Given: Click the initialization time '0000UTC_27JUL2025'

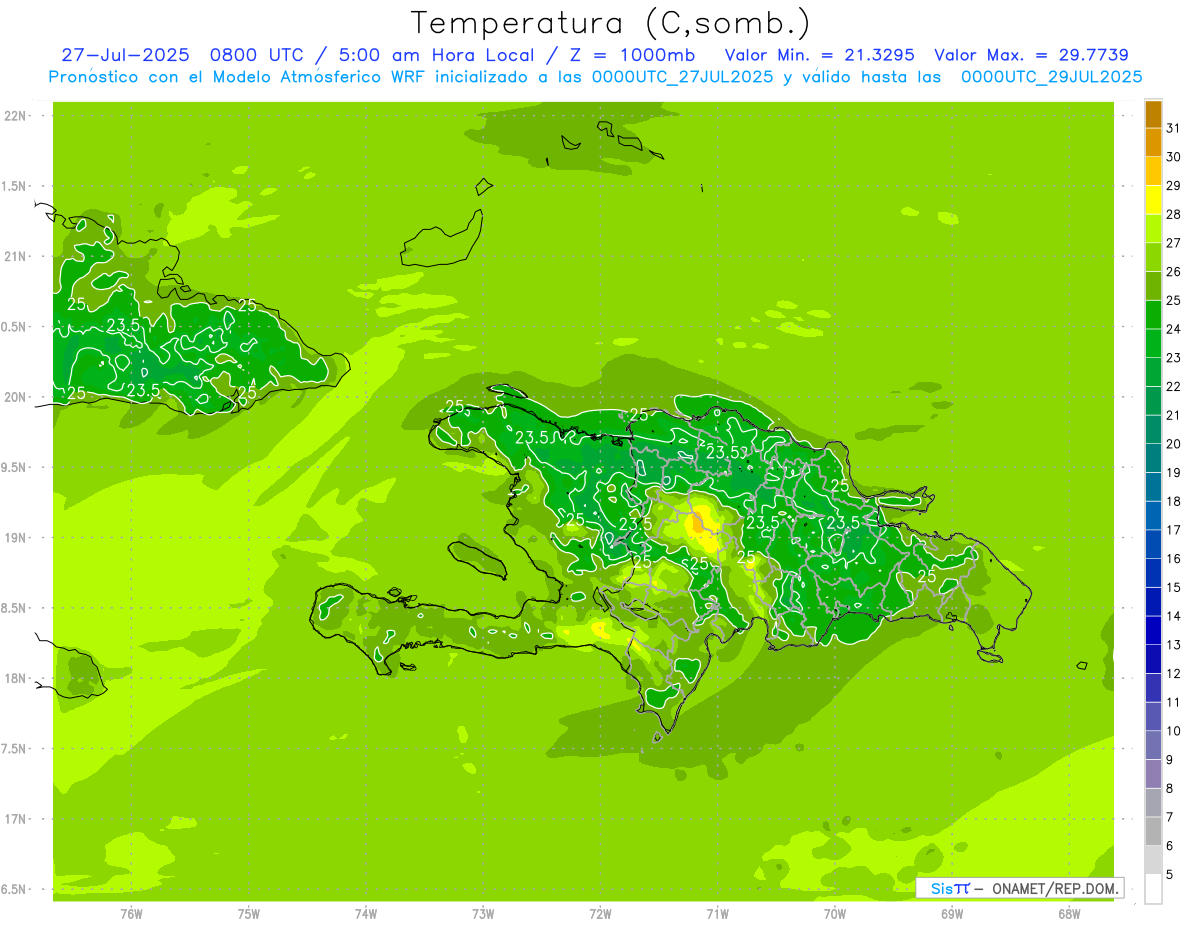Looking at the screenshot, I should pyautogui.click(x=682, y=77).
